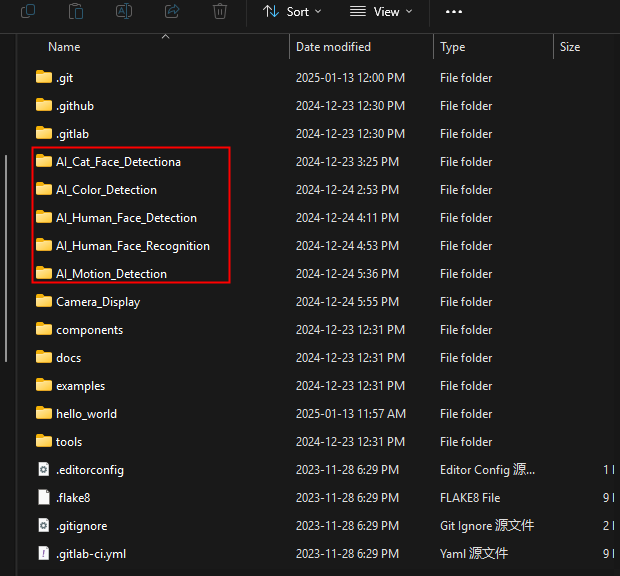Select the .git folder icon

click(44, 77)
